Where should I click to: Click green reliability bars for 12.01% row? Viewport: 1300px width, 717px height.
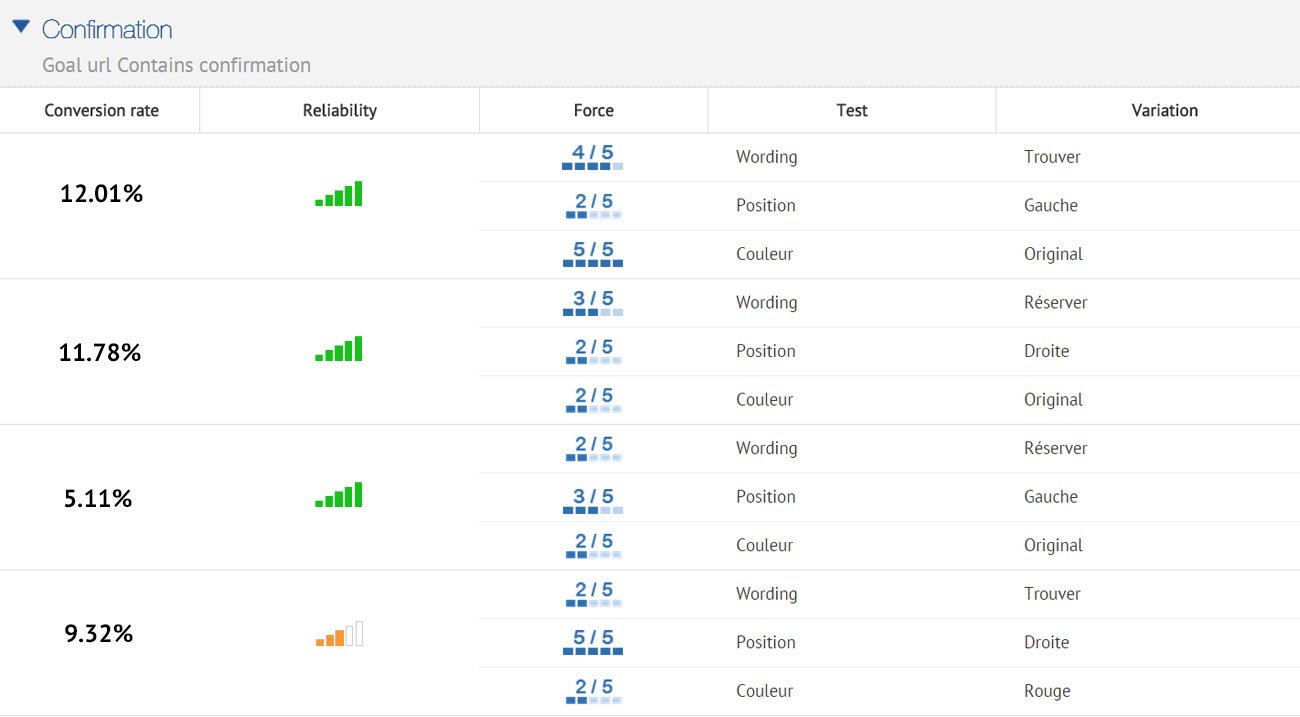coord(339,194)
